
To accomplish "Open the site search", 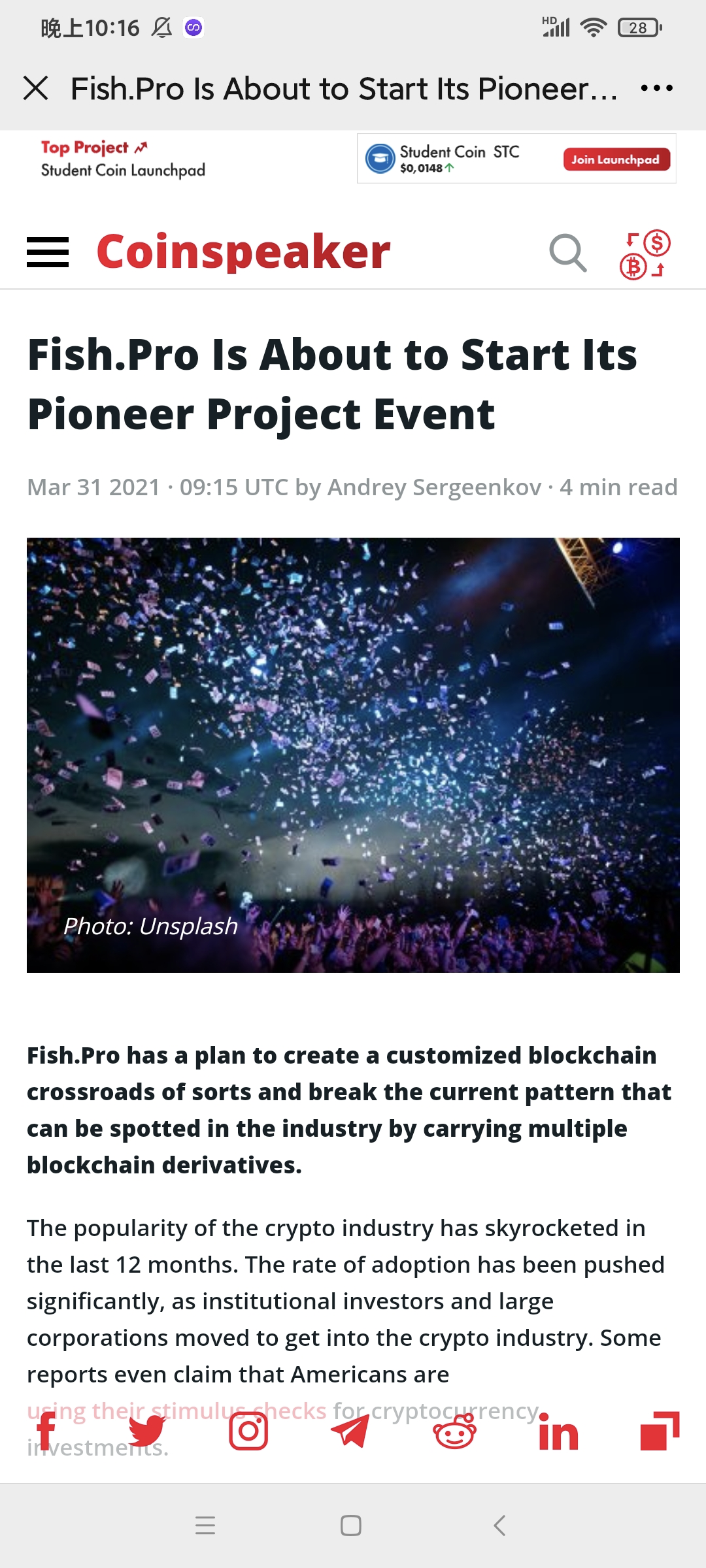I will 567,252.
